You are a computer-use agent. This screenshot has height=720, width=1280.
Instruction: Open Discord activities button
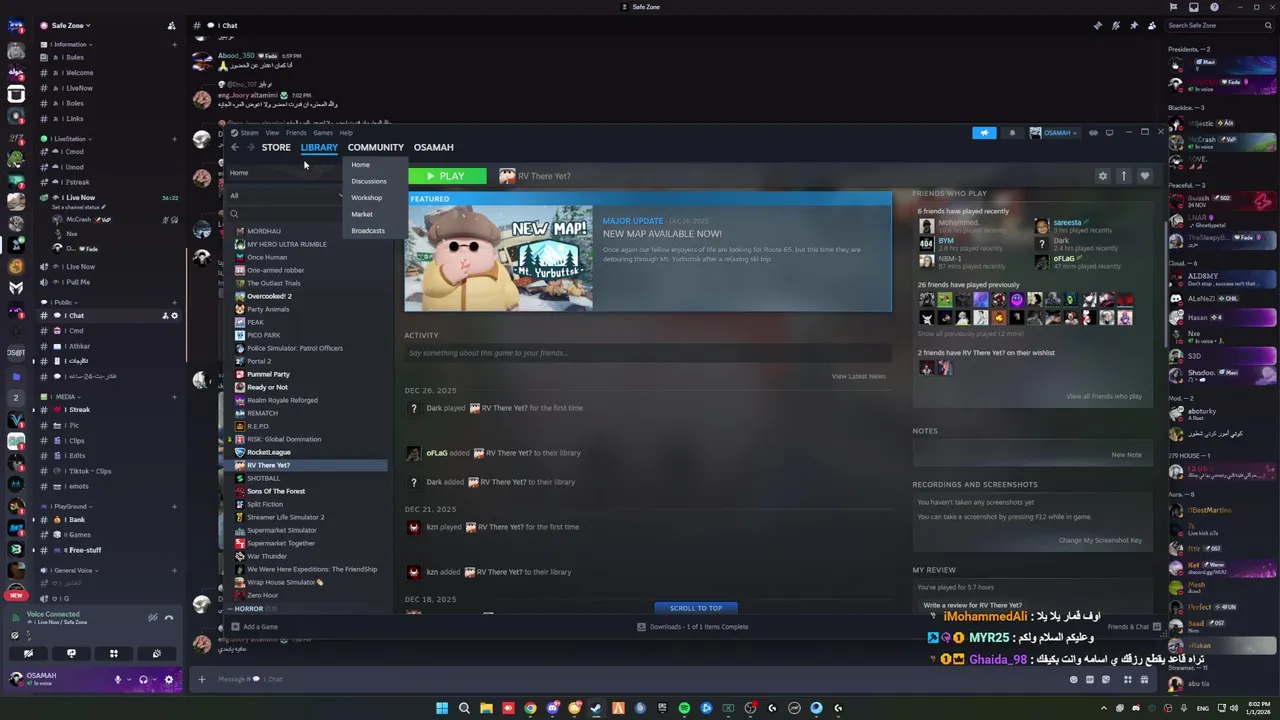pyautogui.click(x=114, y=654)
